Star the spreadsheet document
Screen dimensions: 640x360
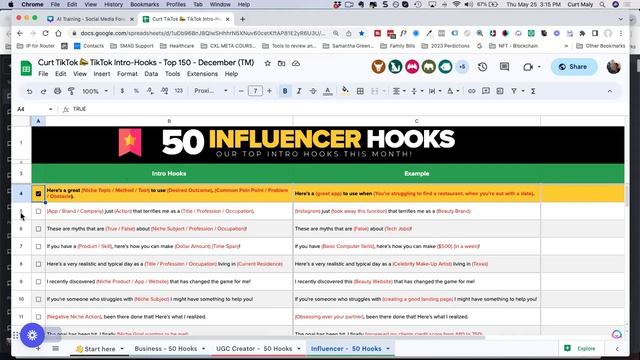[268, 63]
